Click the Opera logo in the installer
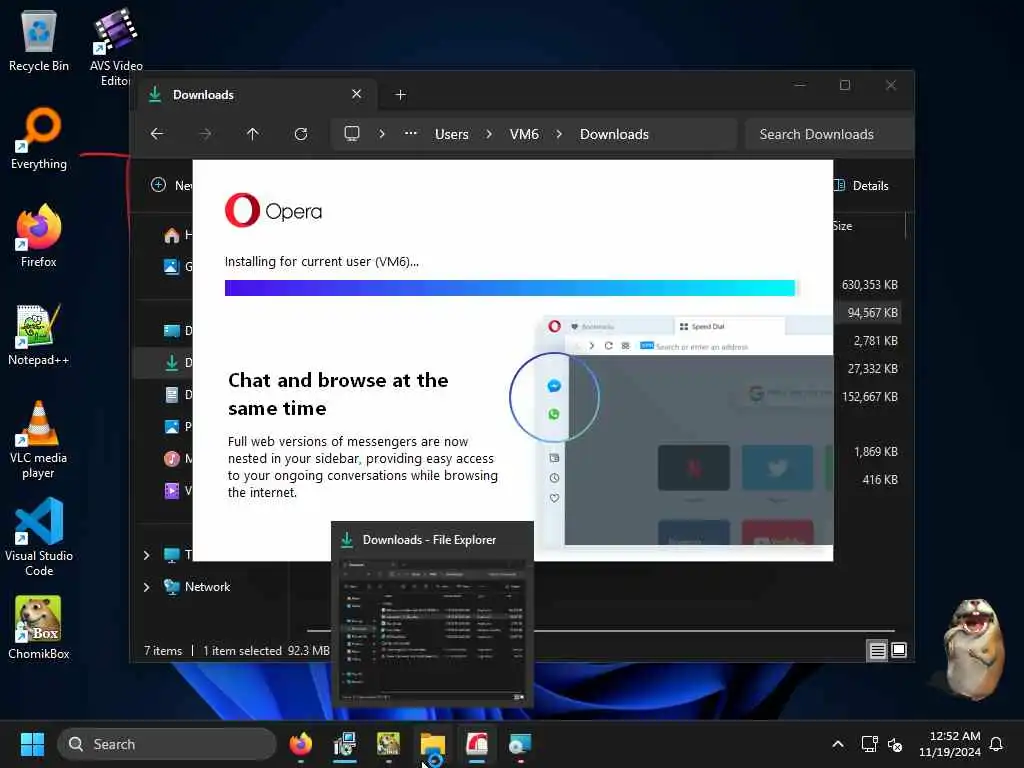 click(274, 210)
